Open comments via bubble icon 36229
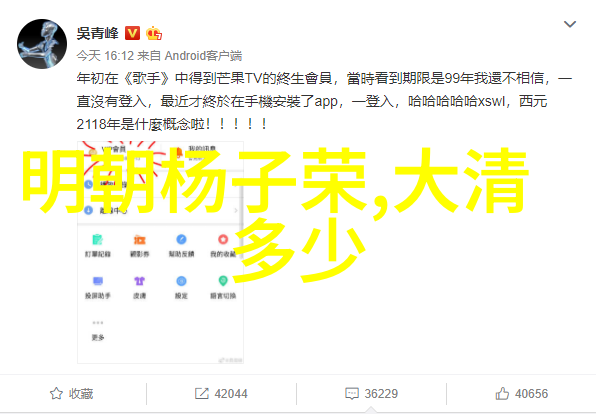This screenshot has height=414, width=596. (371, 393)
